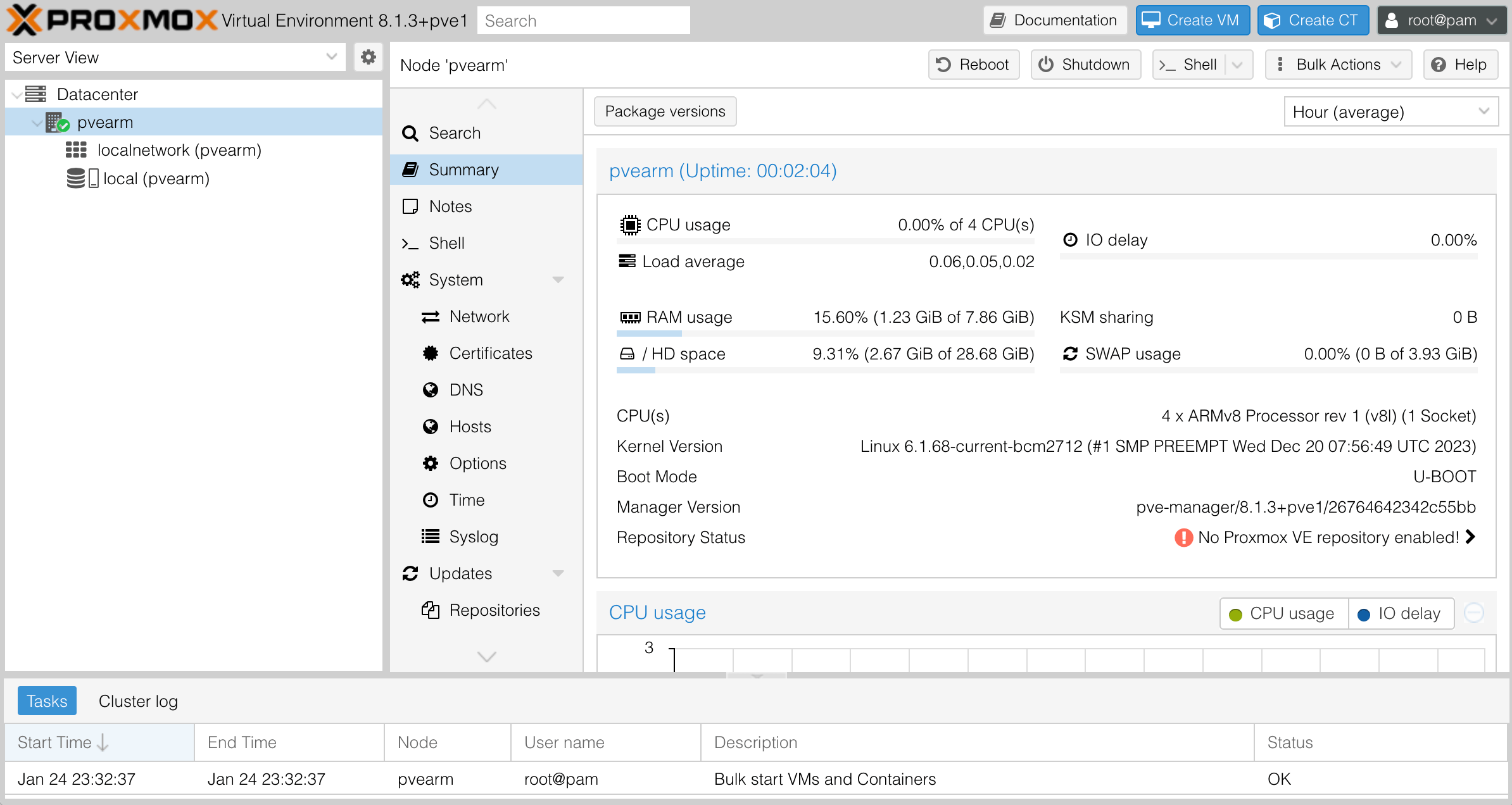Switch to the Tasks tab
This screenshot has width=1512, height=805.
[47, 701]
